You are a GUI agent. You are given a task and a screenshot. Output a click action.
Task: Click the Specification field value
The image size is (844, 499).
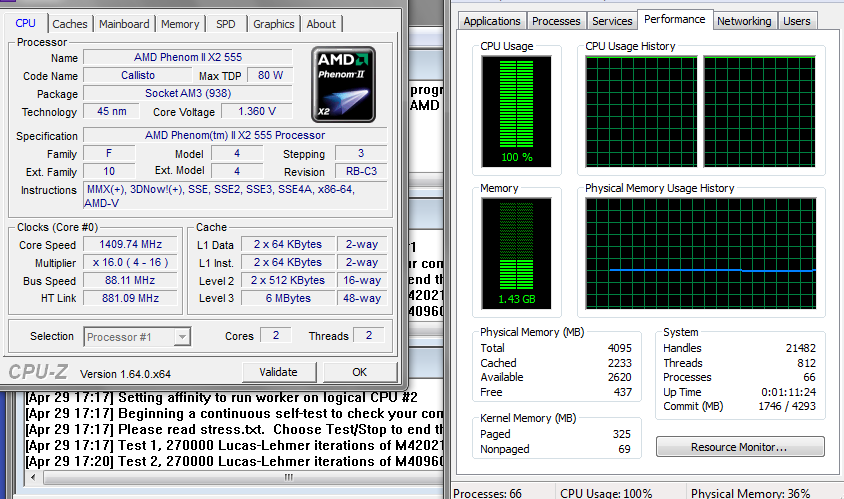235,135
